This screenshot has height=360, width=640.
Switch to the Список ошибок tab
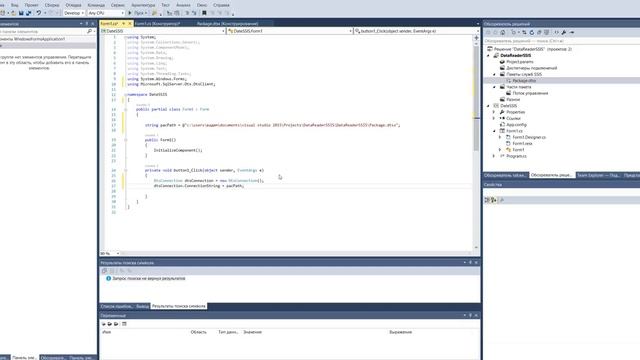click(117, 306)
